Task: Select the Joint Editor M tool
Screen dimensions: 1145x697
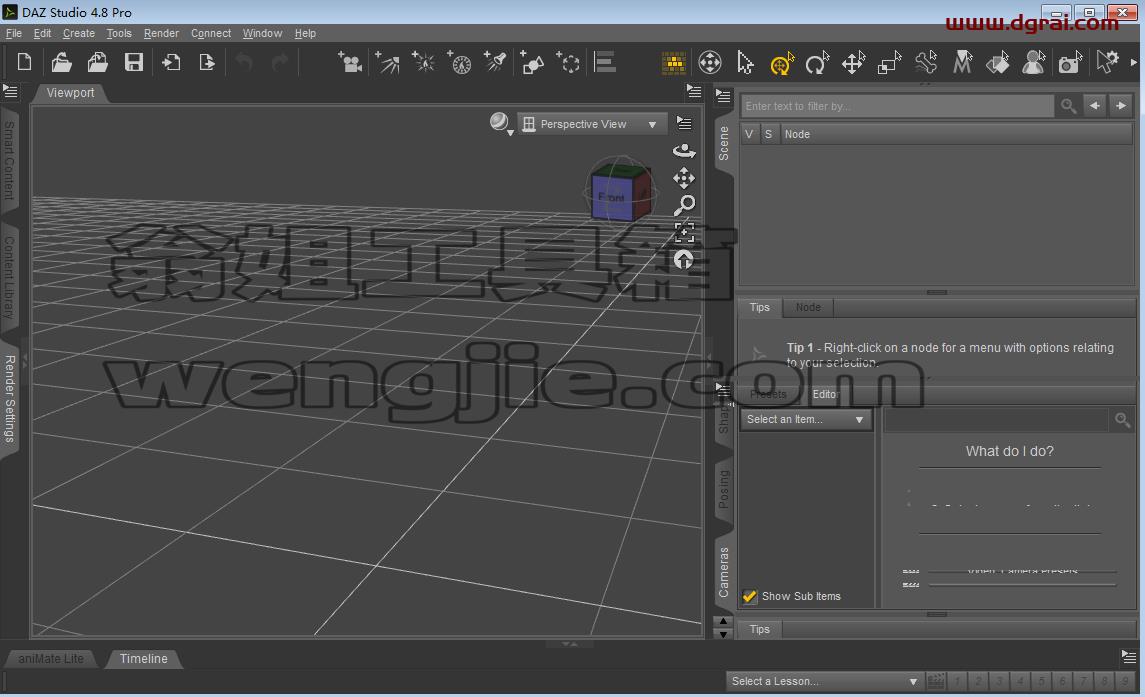Action: 962,64
